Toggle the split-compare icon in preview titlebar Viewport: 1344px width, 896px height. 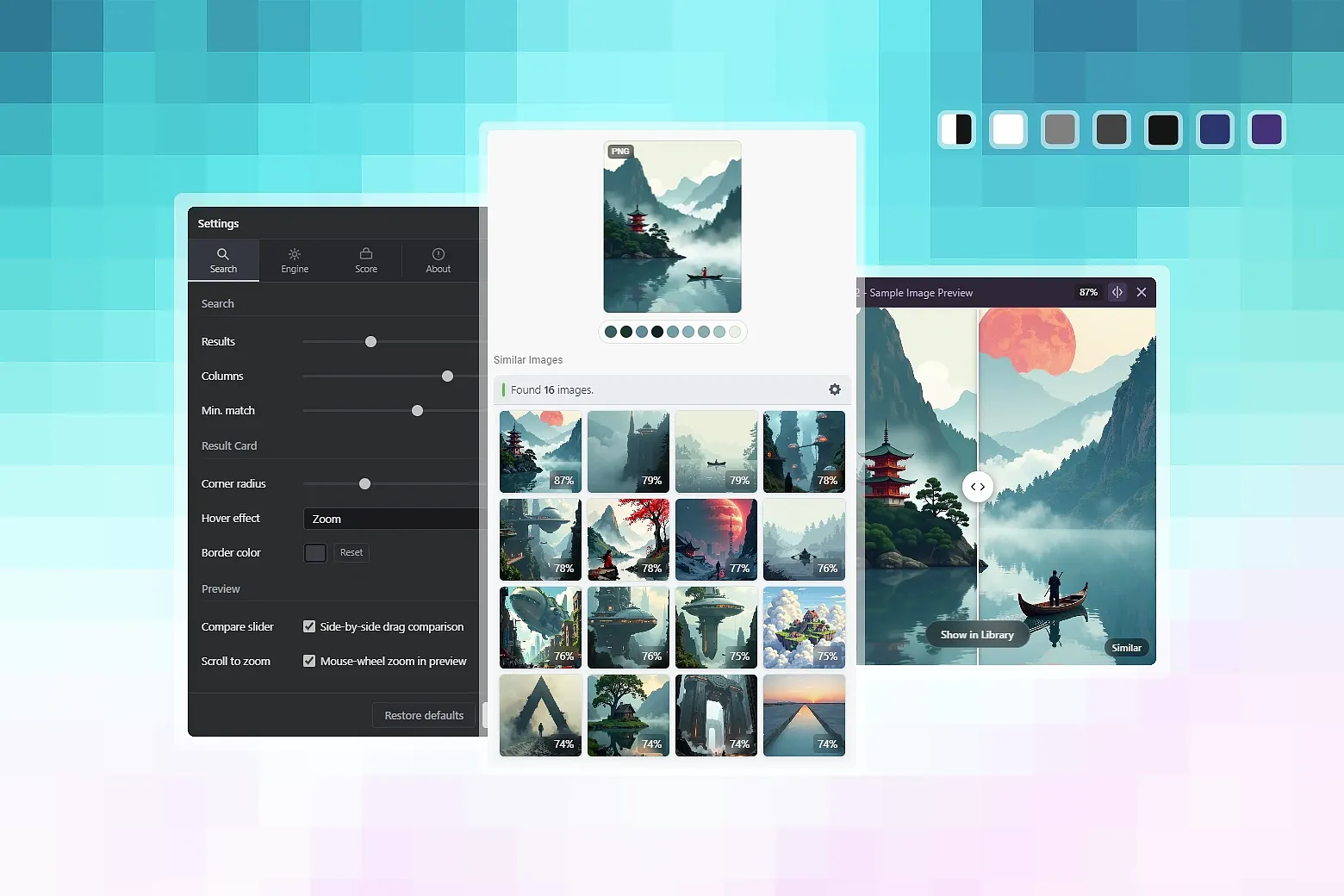coord(1117,292)
